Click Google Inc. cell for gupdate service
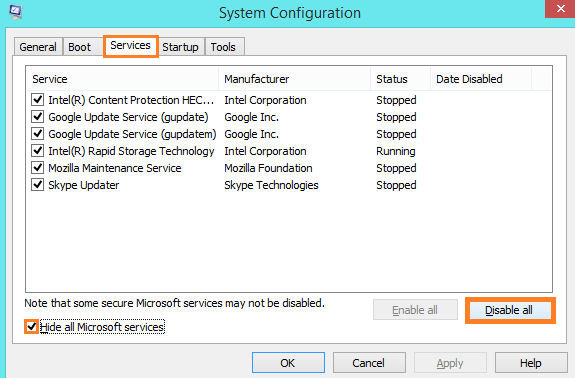 tap(252, 117)
